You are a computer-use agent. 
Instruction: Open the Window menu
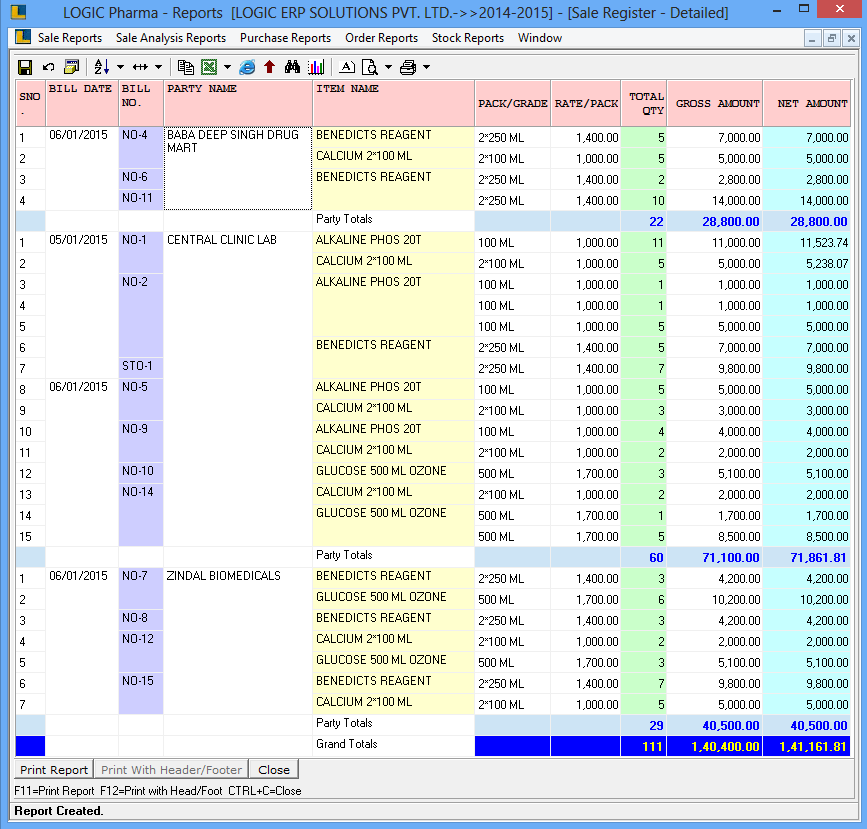(540, 38)
